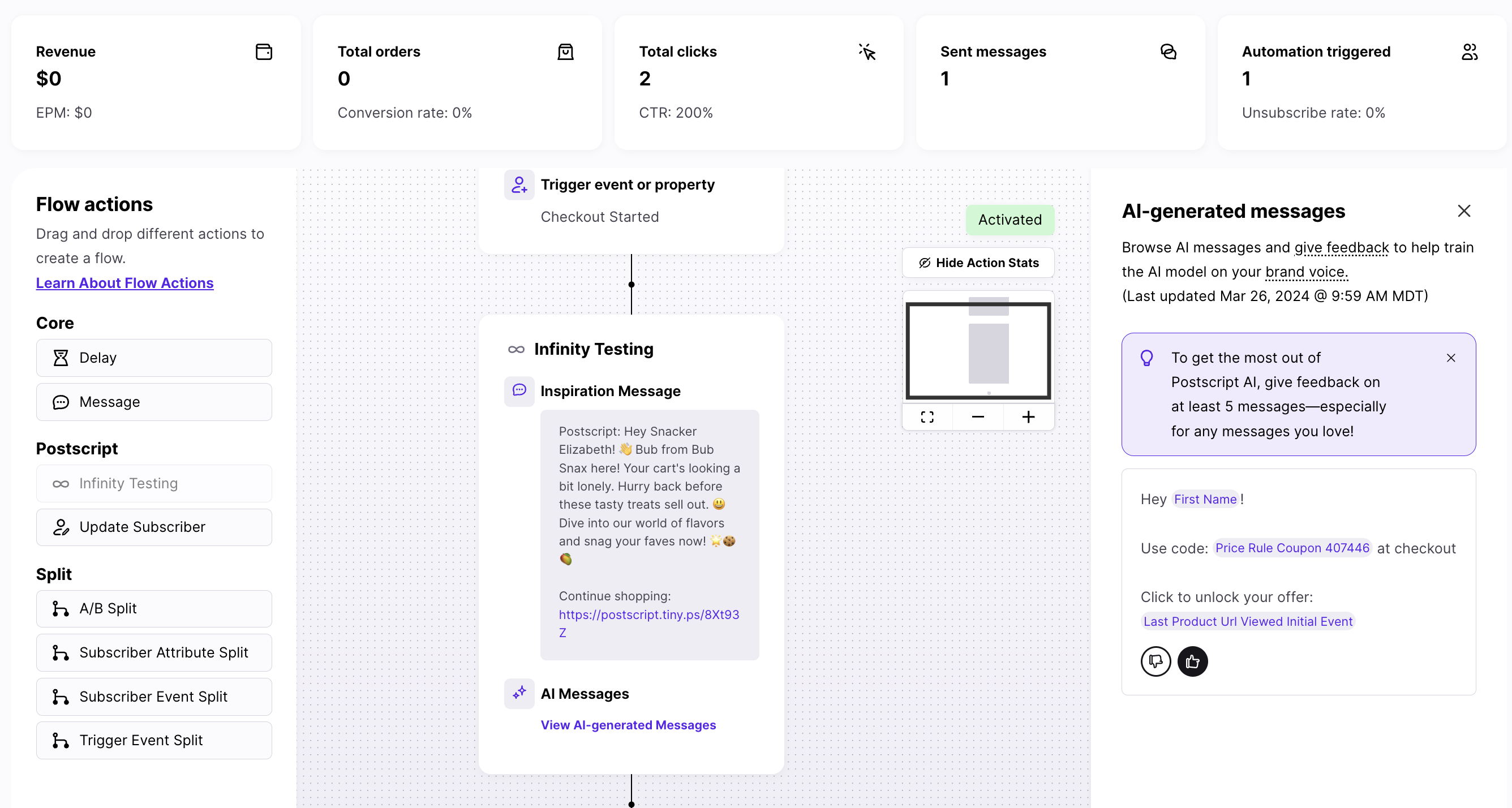Image resolution: width=1512 pixels, height=808 pixels.
Task: Click the thumbs up feedback icon
Action: click(1192, 661)
